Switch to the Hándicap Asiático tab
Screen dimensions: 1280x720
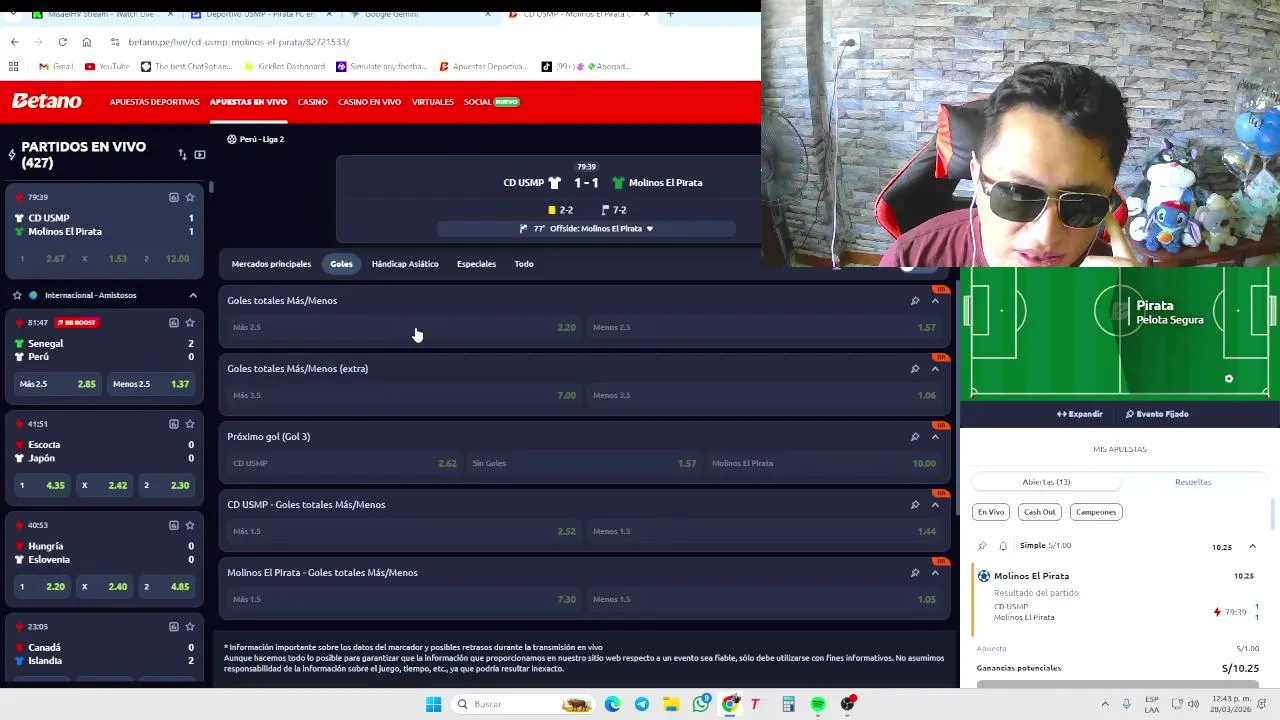(405, 264)
